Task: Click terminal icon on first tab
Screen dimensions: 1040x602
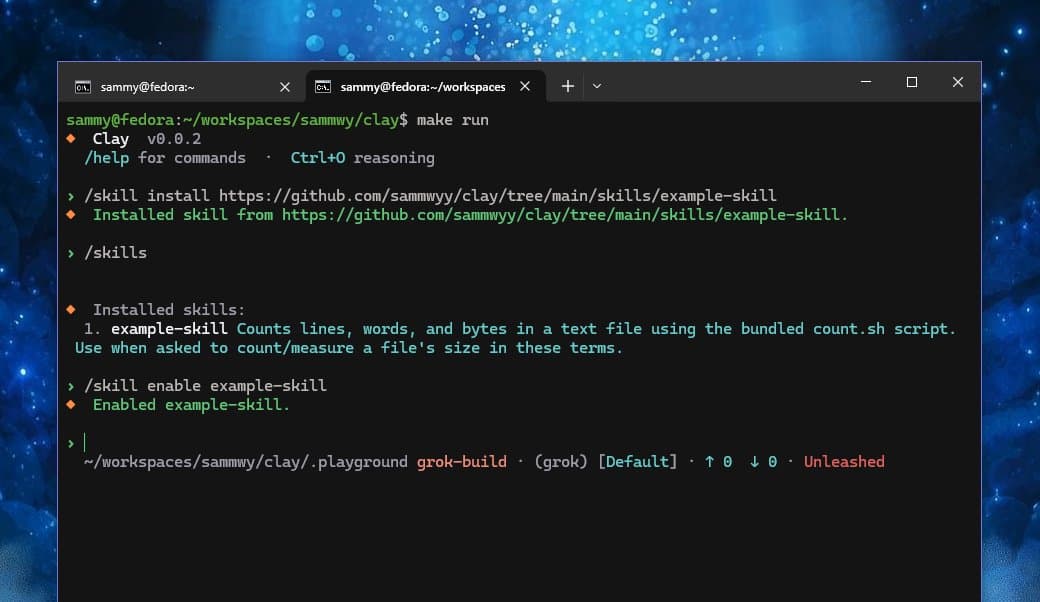Action: click(x=83, y=88)
